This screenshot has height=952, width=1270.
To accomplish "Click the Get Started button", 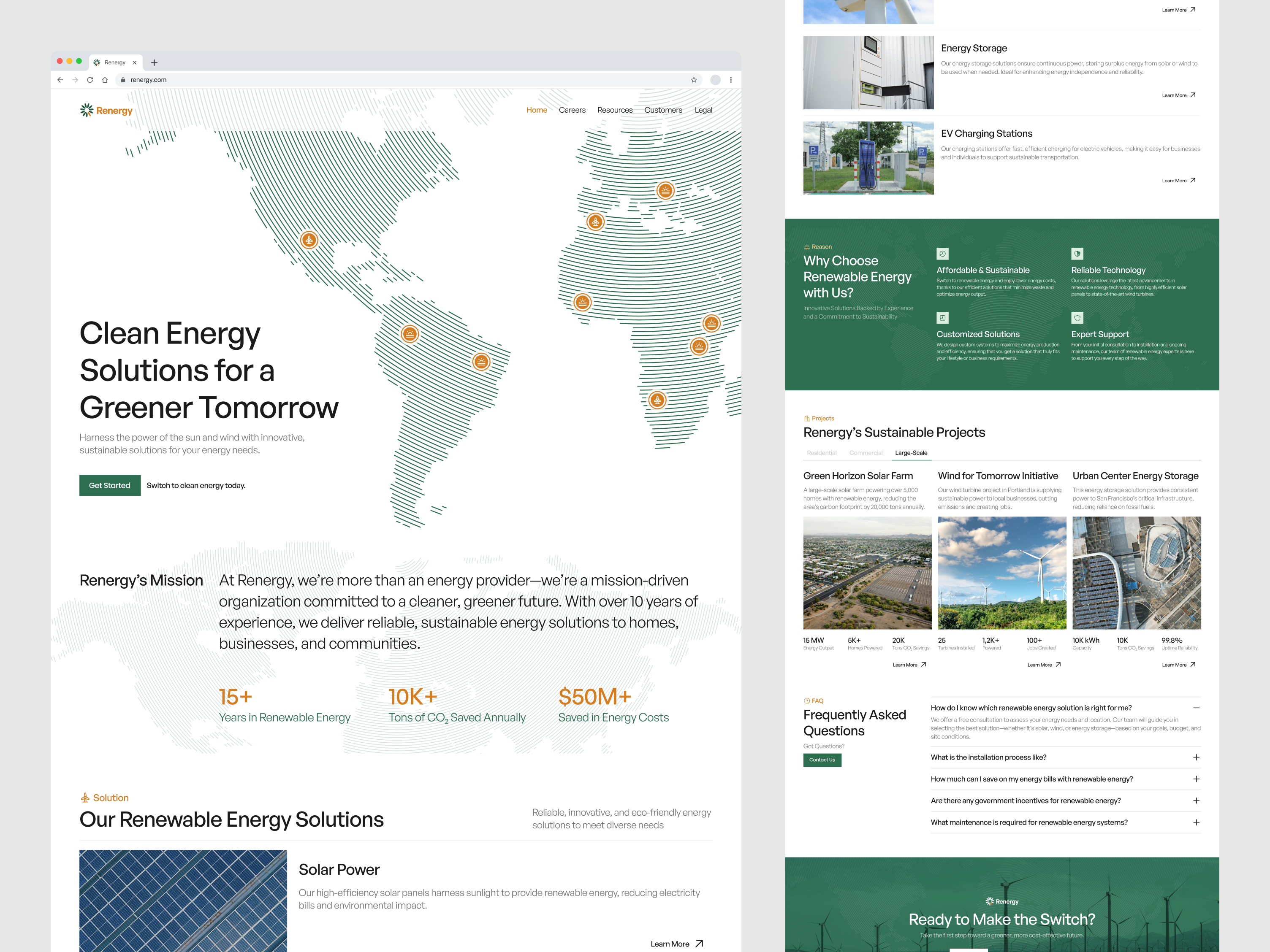I will 110,485.
